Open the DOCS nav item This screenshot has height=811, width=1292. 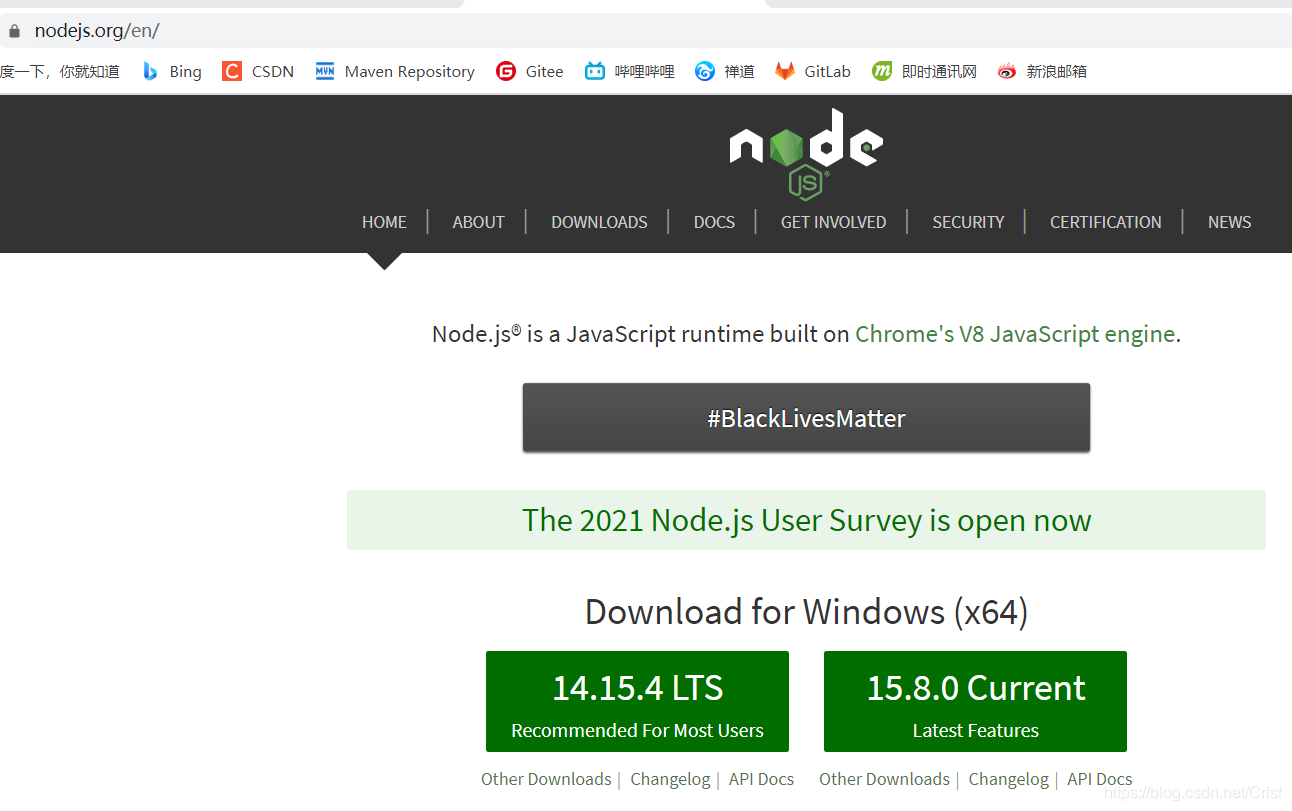tap(714, 222)
